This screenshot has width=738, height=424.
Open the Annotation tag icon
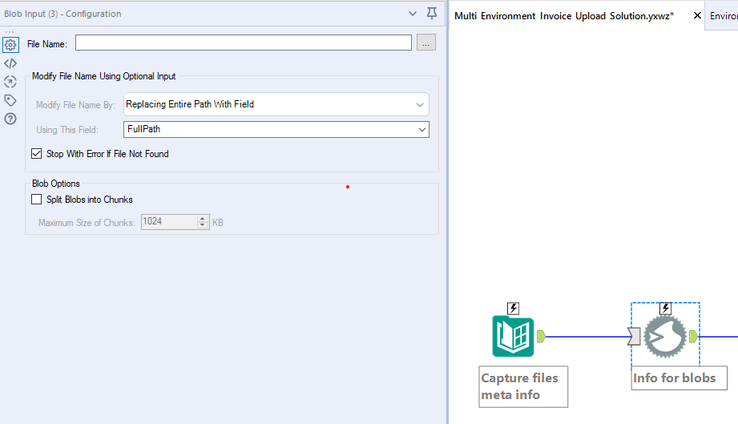tap(10, 100)
